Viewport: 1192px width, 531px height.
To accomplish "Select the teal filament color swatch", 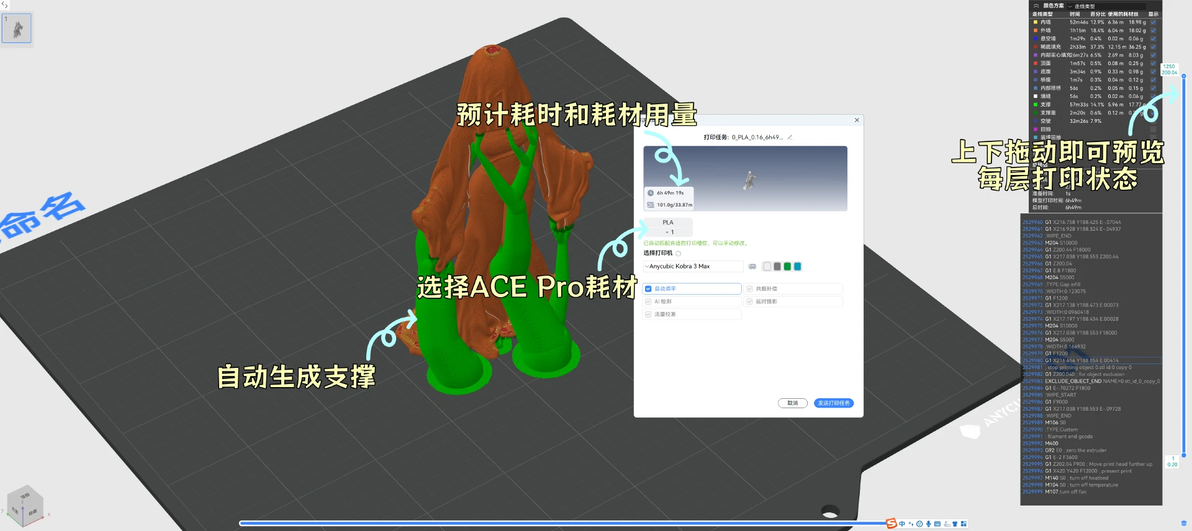I will [x=797, y=266].
